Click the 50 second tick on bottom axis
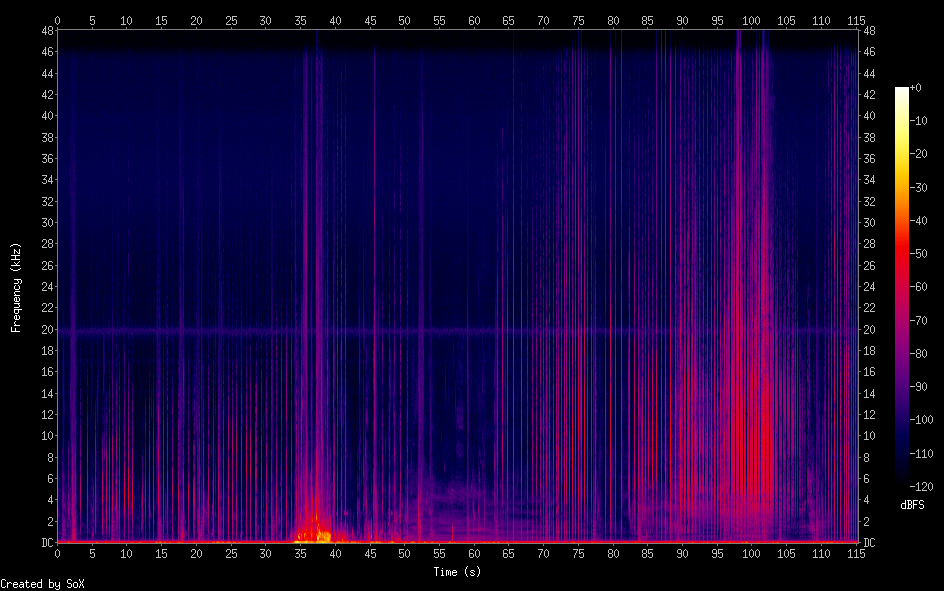The width and height of the screenshot is (944, 591). [404, 553]
